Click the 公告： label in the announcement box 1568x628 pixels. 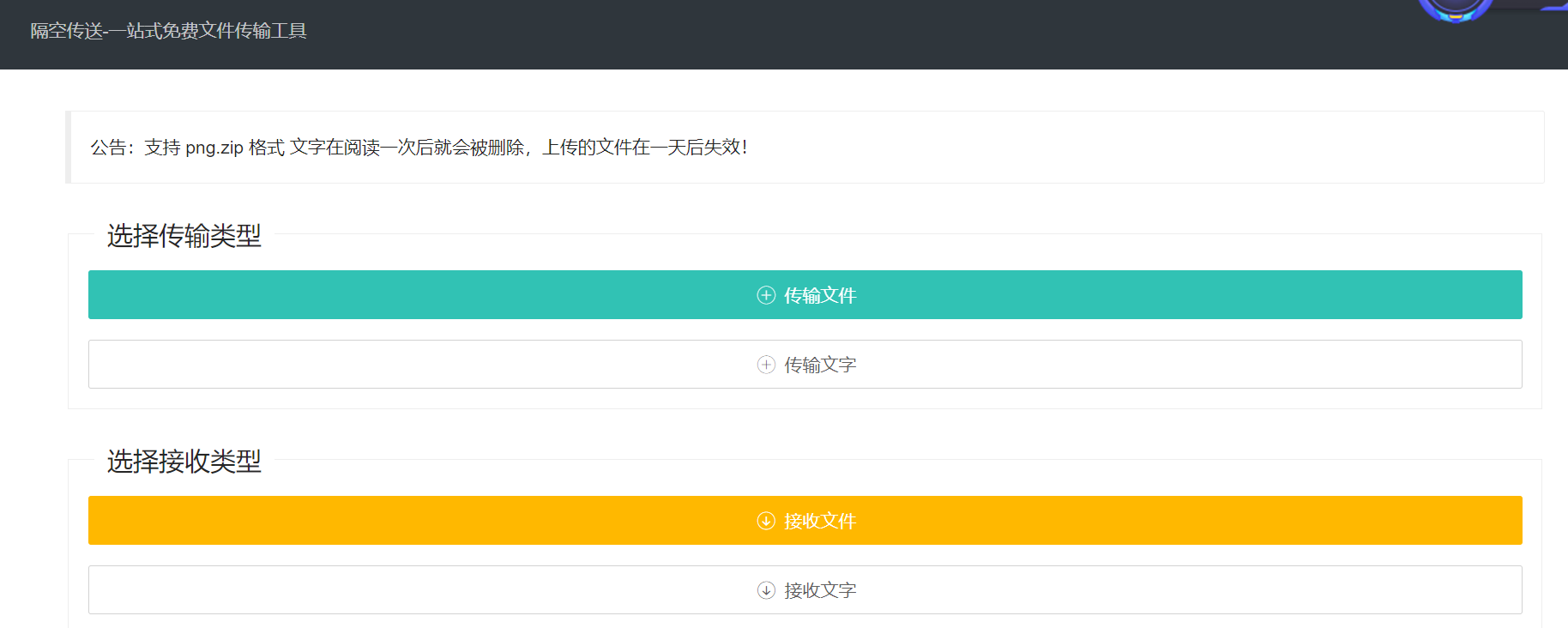112,148
